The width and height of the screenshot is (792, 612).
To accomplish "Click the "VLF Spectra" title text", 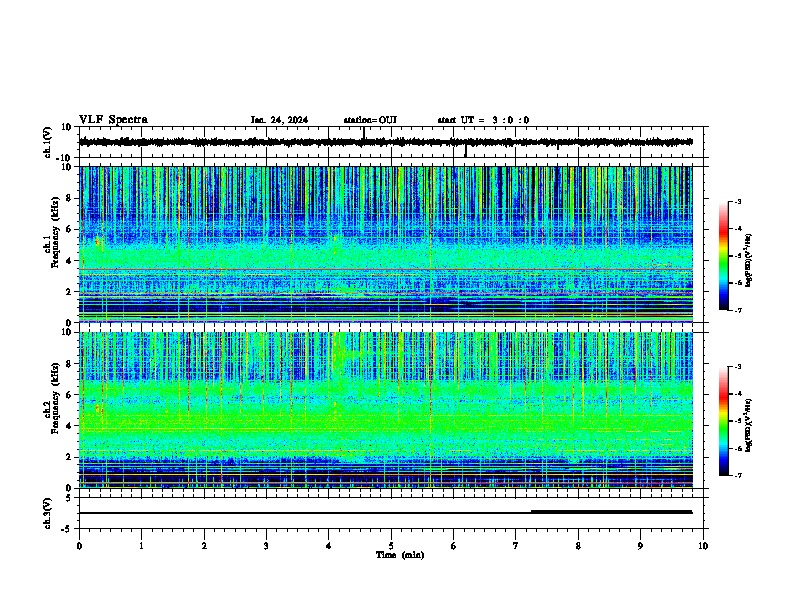I will [114, 120].
